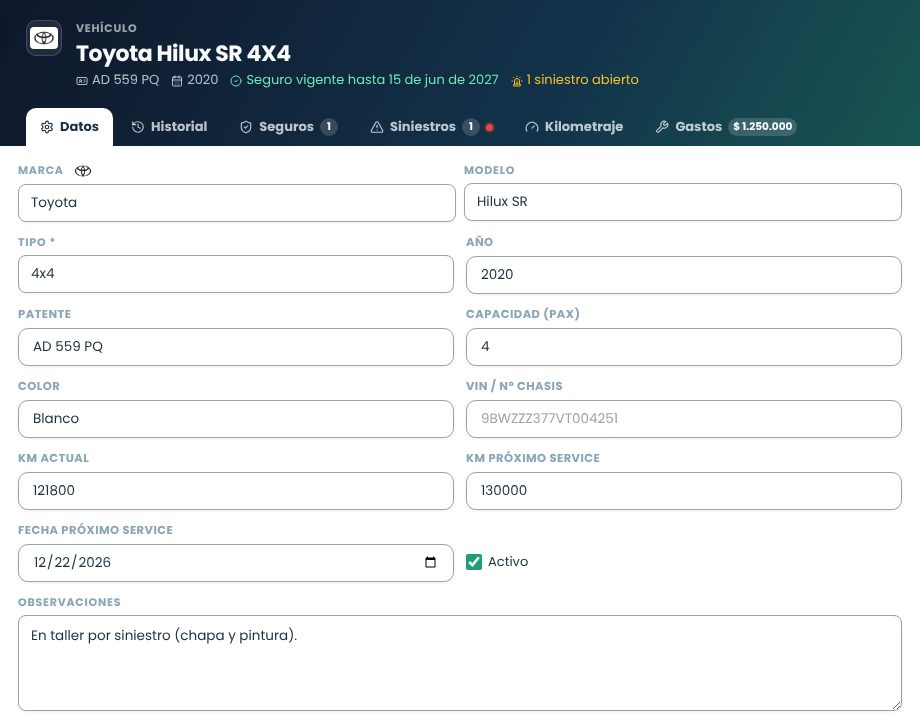Screen dimensions: 920x720
Task: Click the count badge on Seguros tab
Action: [329, 127]
